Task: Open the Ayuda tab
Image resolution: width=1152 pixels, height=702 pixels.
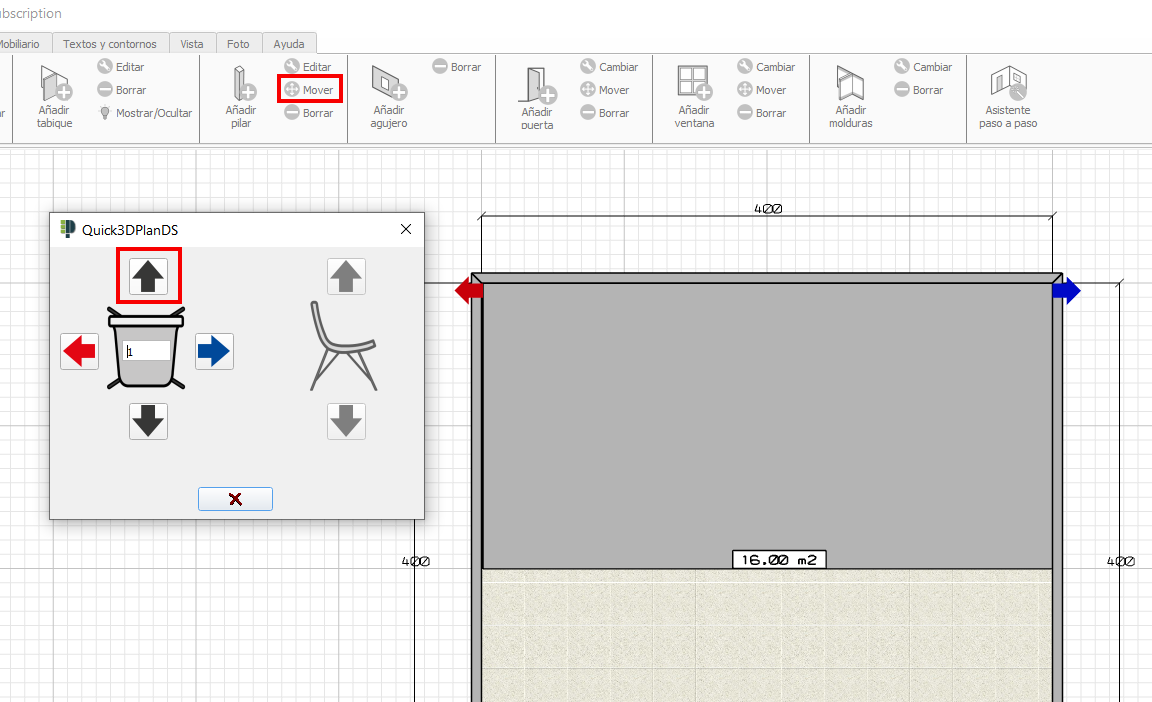Action: [x=289, y=44]
